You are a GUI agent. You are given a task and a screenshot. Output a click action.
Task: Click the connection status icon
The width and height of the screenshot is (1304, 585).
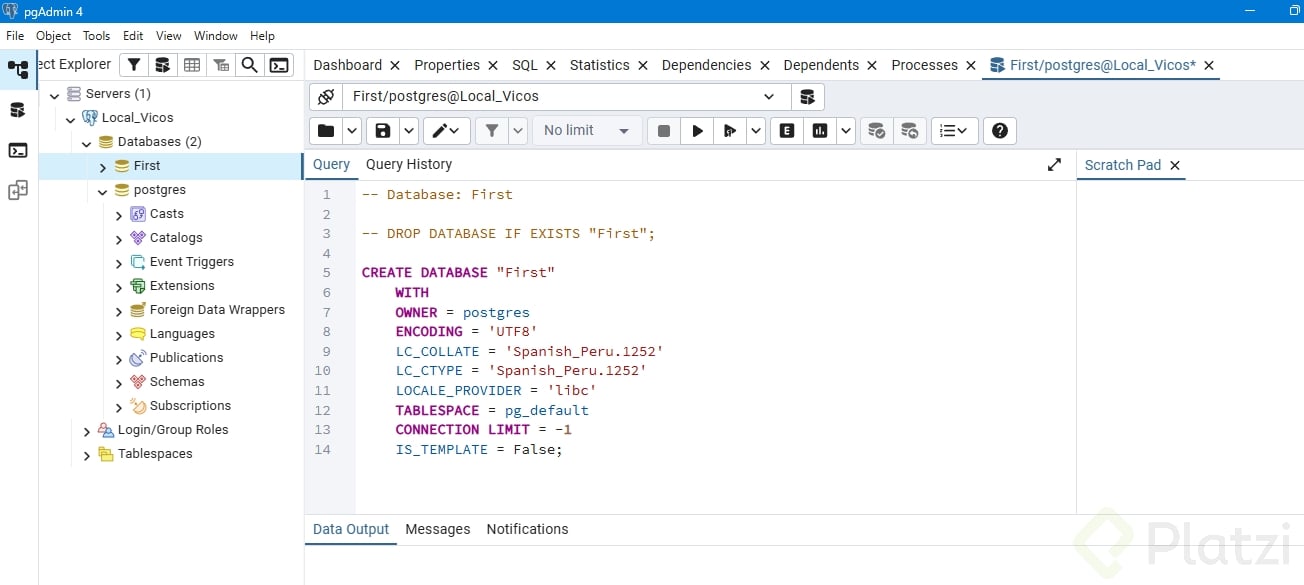(325, 97)
